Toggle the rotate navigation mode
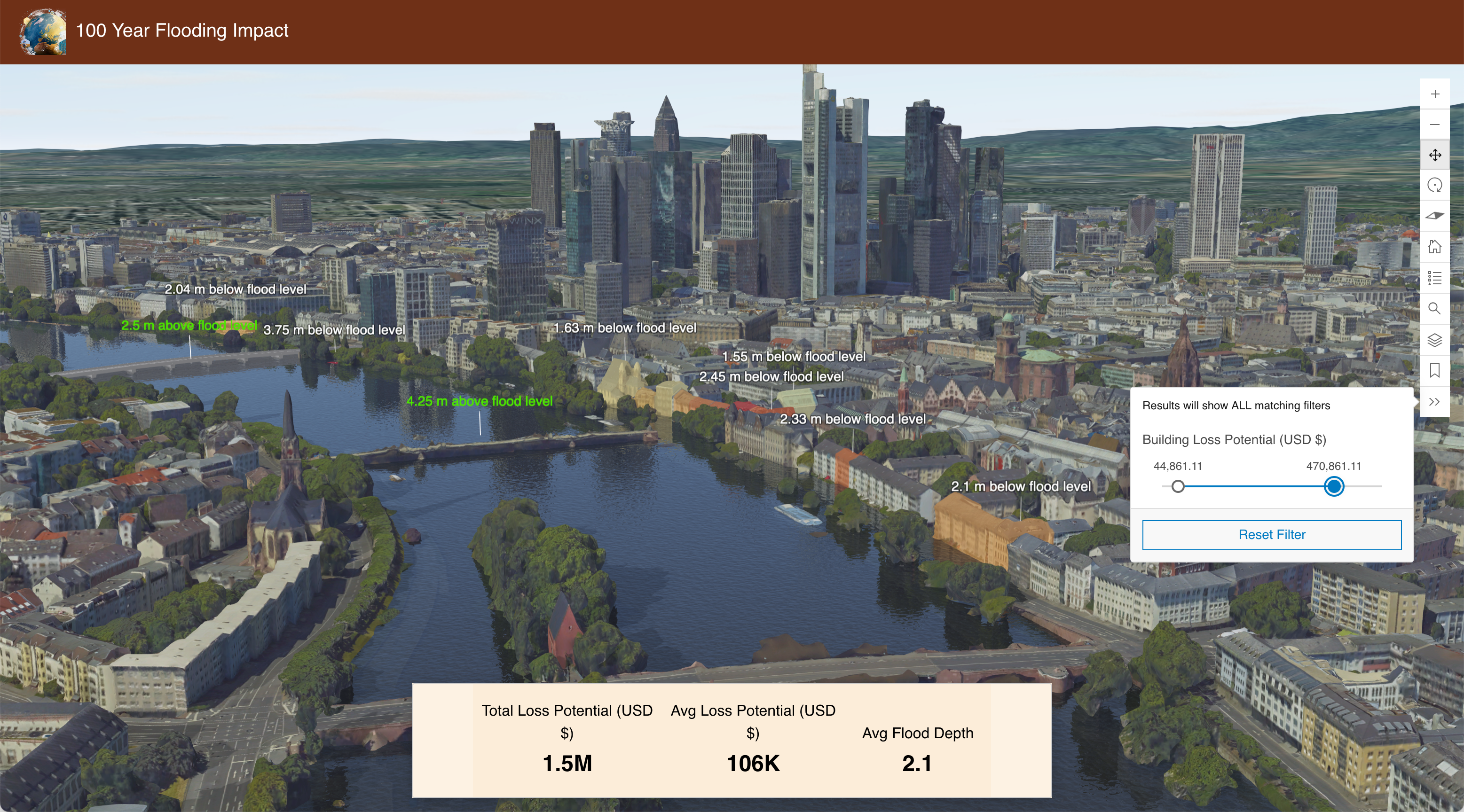This screenshot has height=812, width=1464. pyautogui.click(x=1434, y=185)
